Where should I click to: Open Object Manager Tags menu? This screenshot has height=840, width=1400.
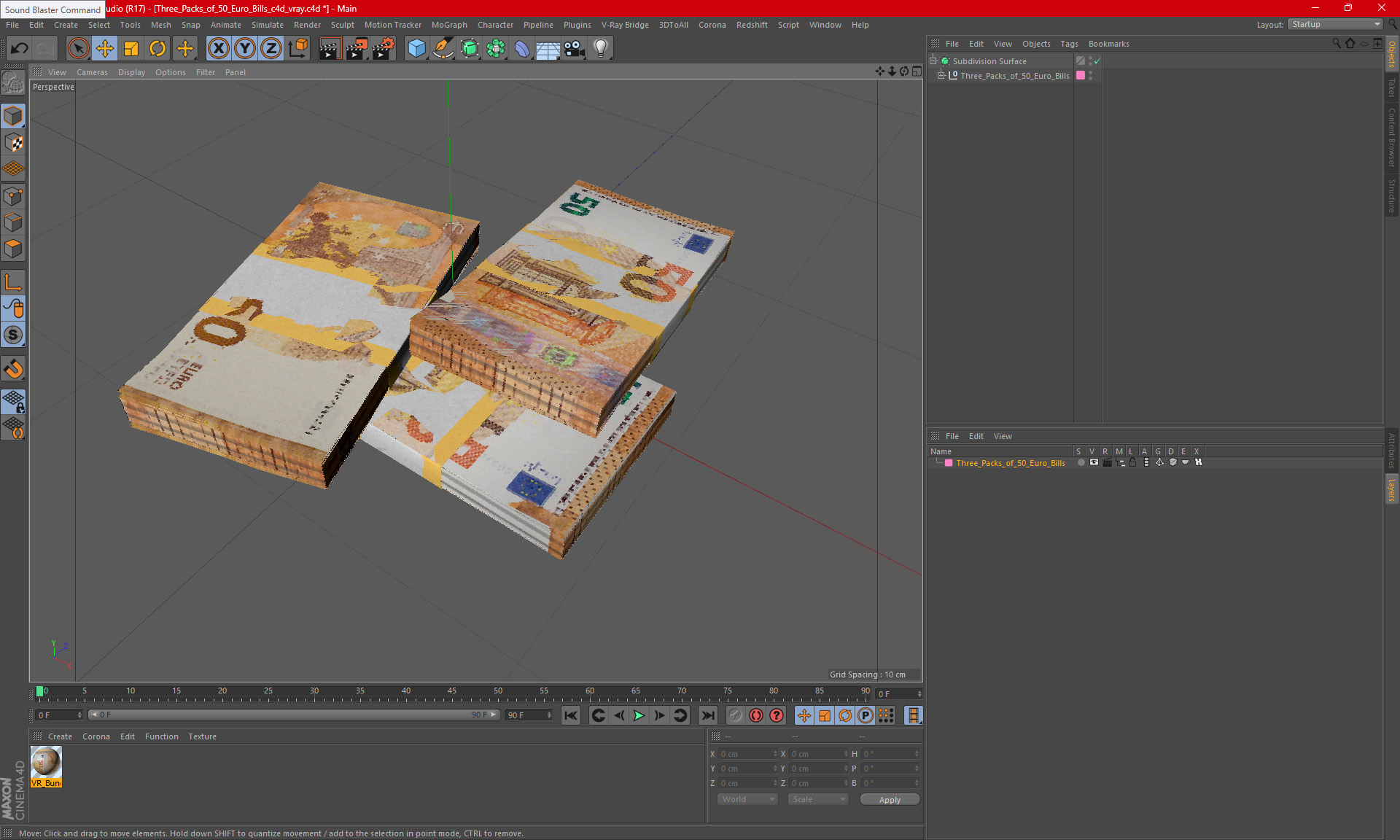(x=1069, y=44)
